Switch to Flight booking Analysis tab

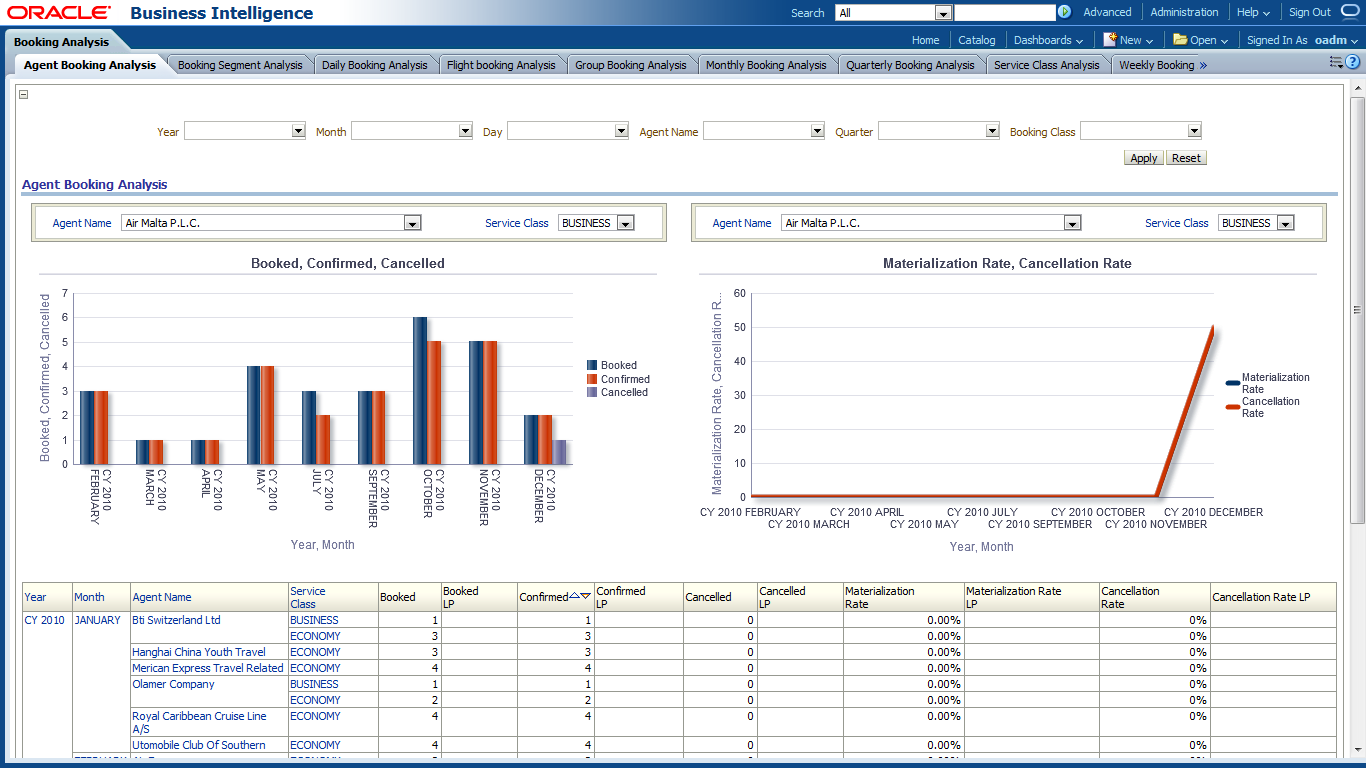[x=501, y=65]
